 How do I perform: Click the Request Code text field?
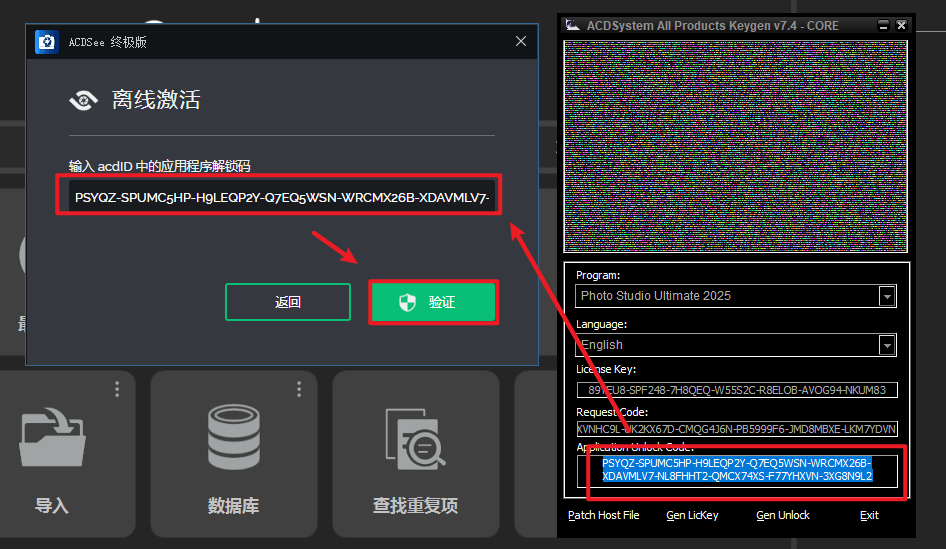(736, 429)
